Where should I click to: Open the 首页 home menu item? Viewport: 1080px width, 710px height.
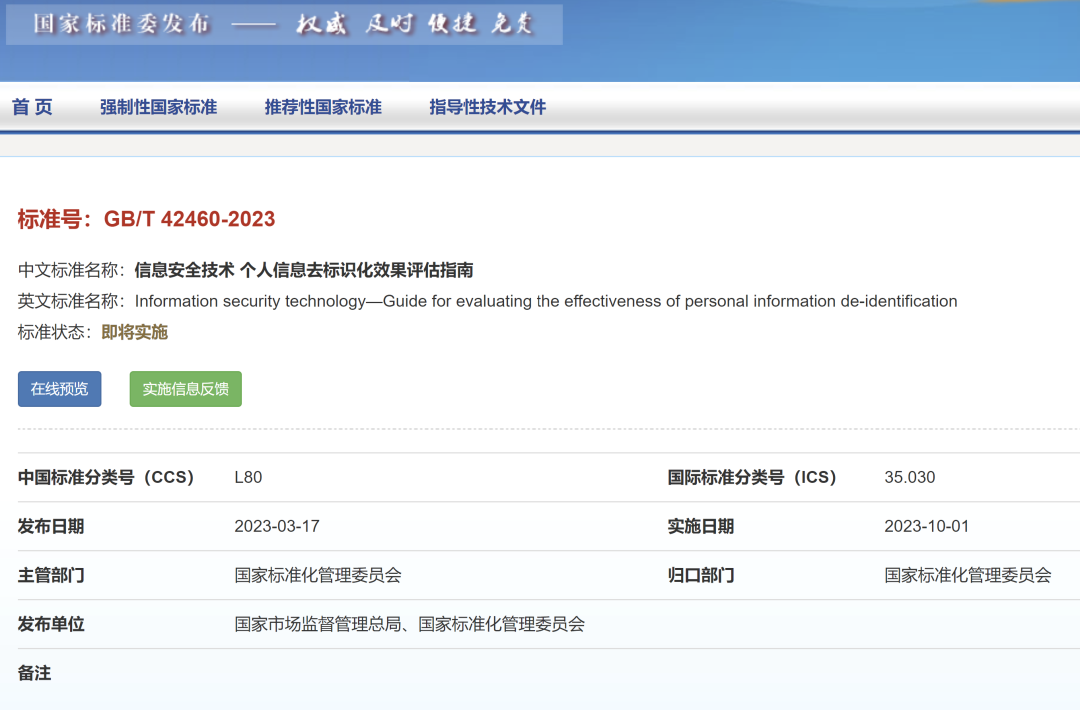[32, 107]
